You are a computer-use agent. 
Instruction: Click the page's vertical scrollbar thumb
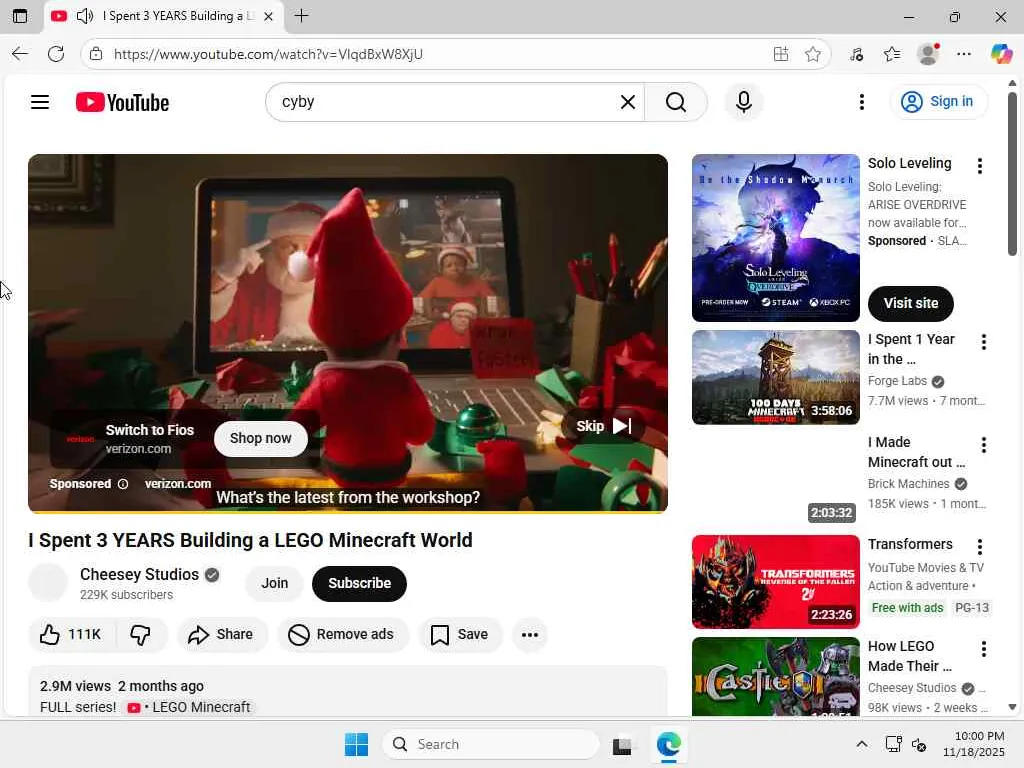click(x=1012, y=173)
